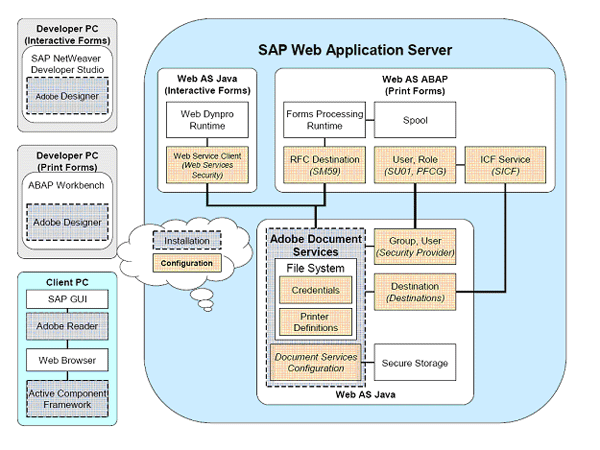
Task: Click the ABAP Workbench label
Action: click(x=66, y=185)
